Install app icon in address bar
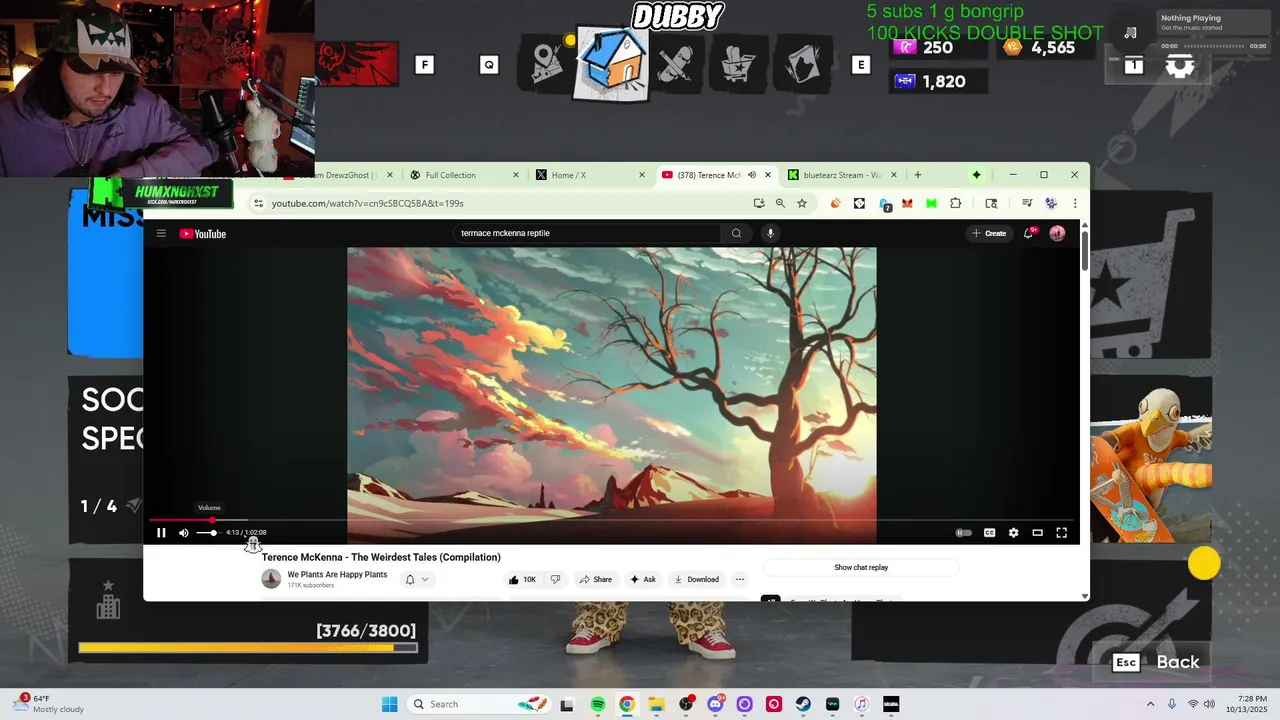This screenshot has height=720, width=1280. pos(759,203)
